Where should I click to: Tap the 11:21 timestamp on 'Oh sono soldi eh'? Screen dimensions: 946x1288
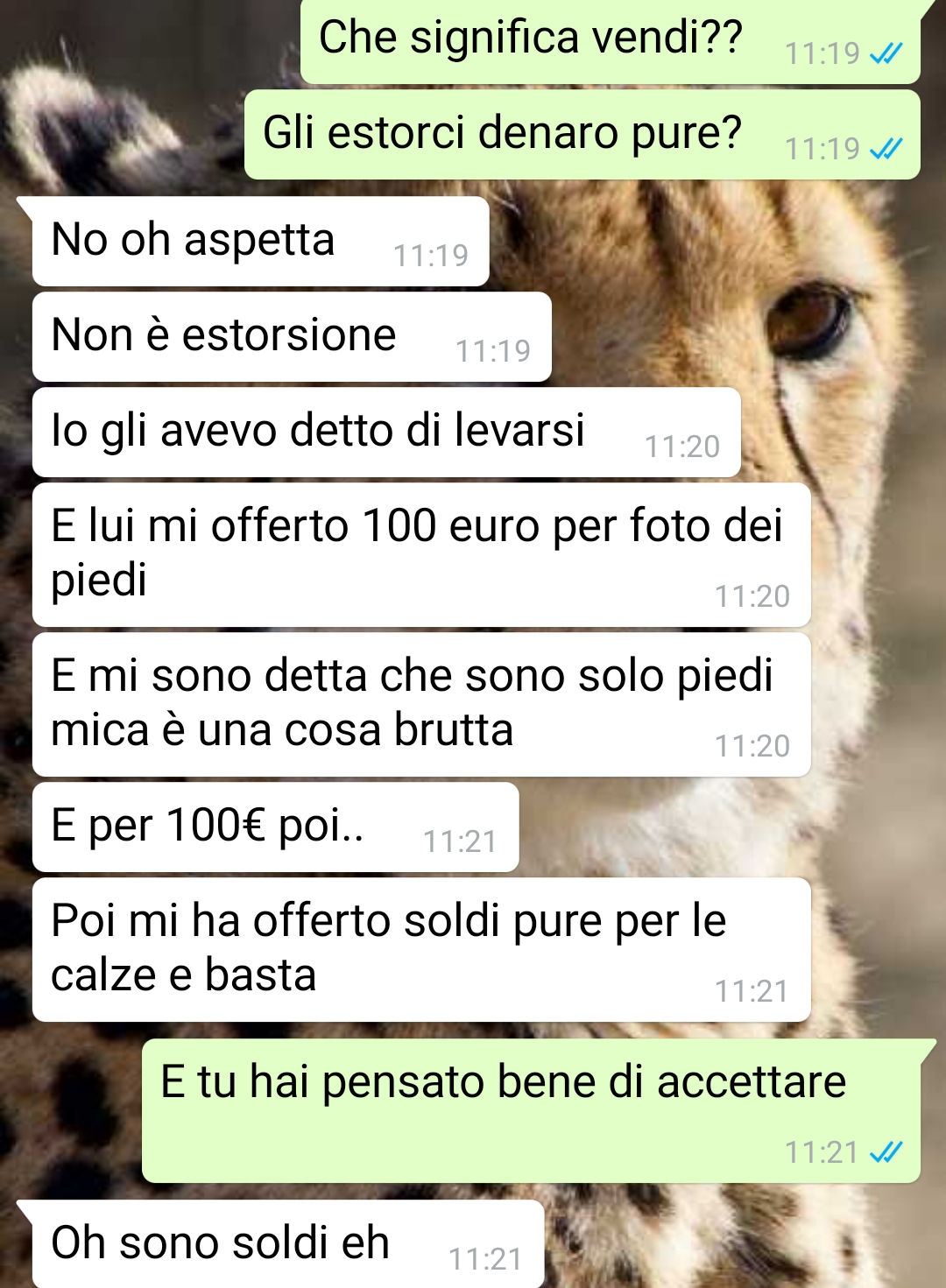pos(485,1259)
